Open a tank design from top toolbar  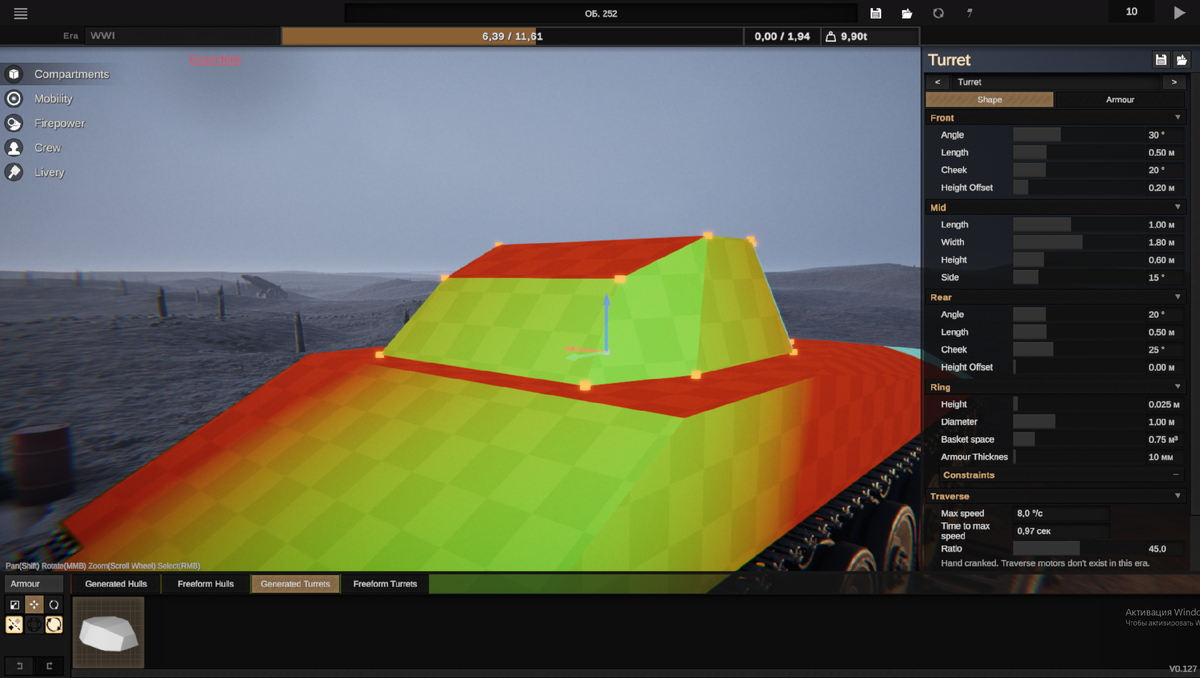pyautogui.click(x=907, y=13)
